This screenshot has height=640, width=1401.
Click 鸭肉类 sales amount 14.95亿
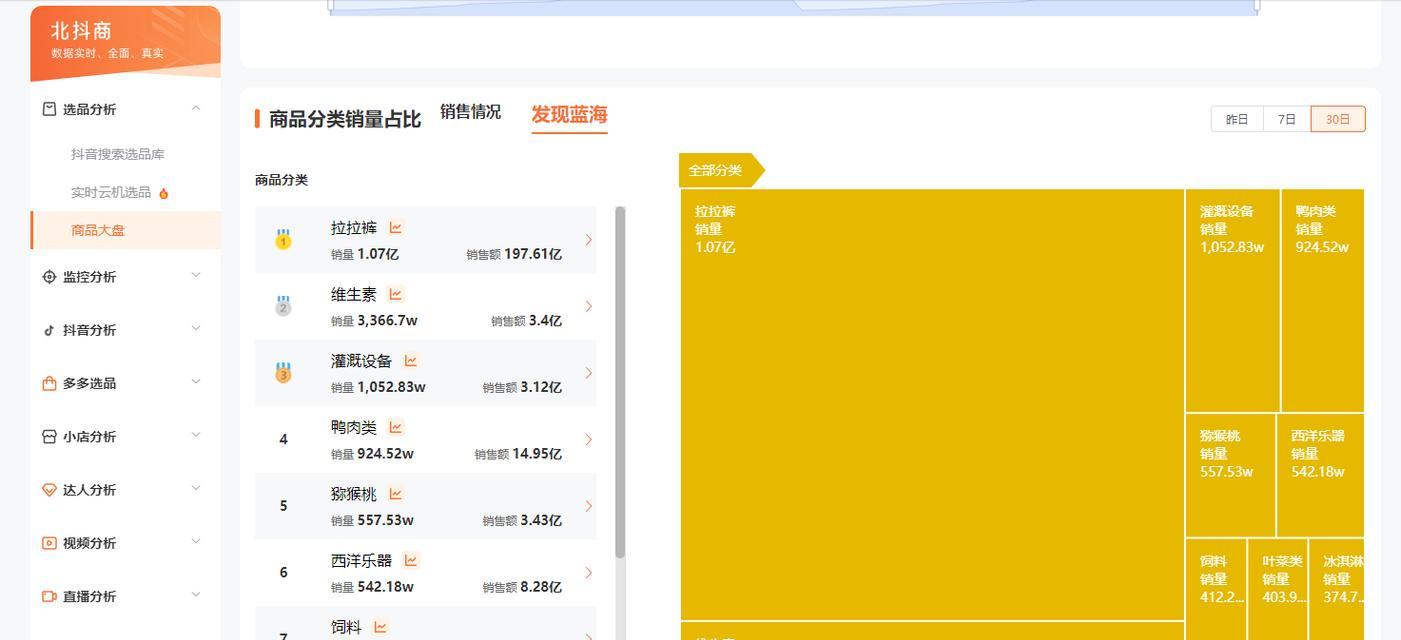coord(537,454)
